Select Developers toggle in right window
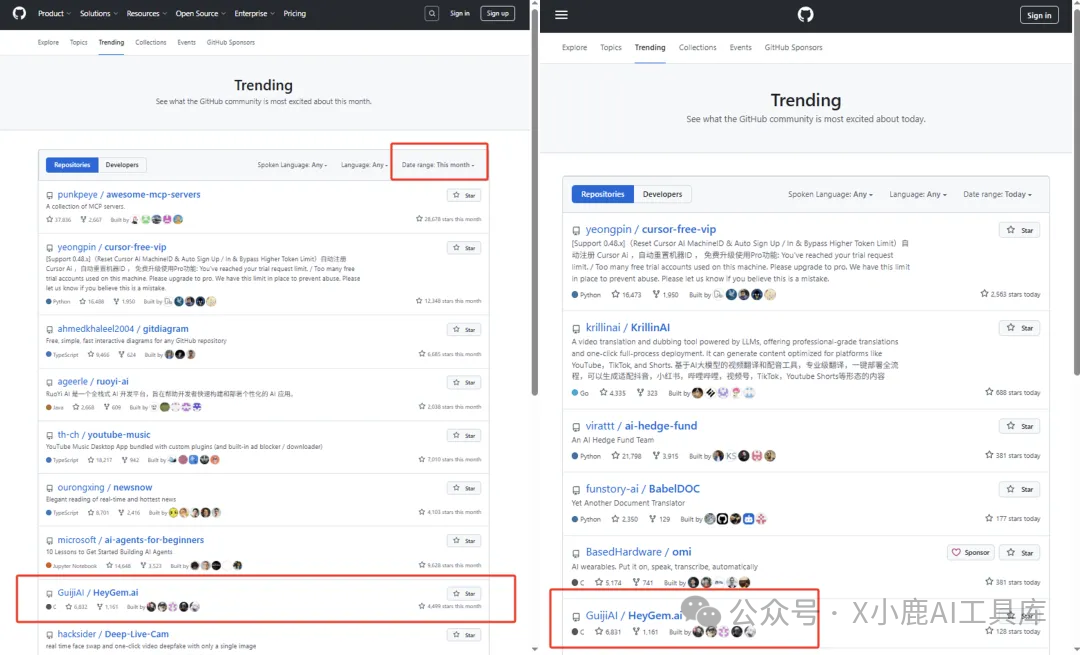Viewport: 1080px width, 655px height. click(x=663, y=194)
